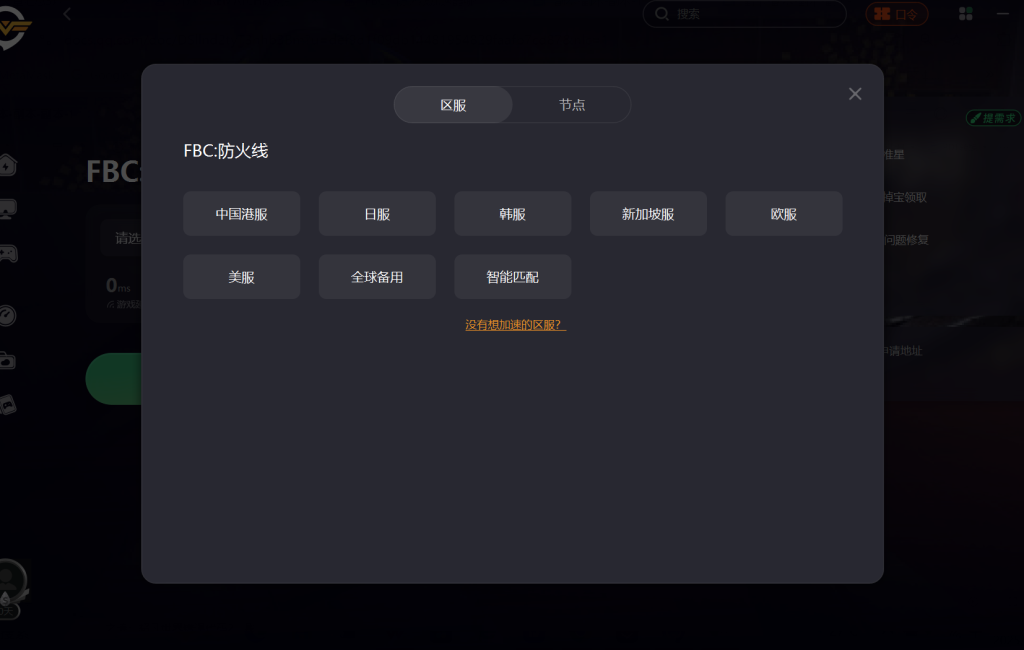
Task: Click the magnifier icon in the search box
Action: [662, 14]
